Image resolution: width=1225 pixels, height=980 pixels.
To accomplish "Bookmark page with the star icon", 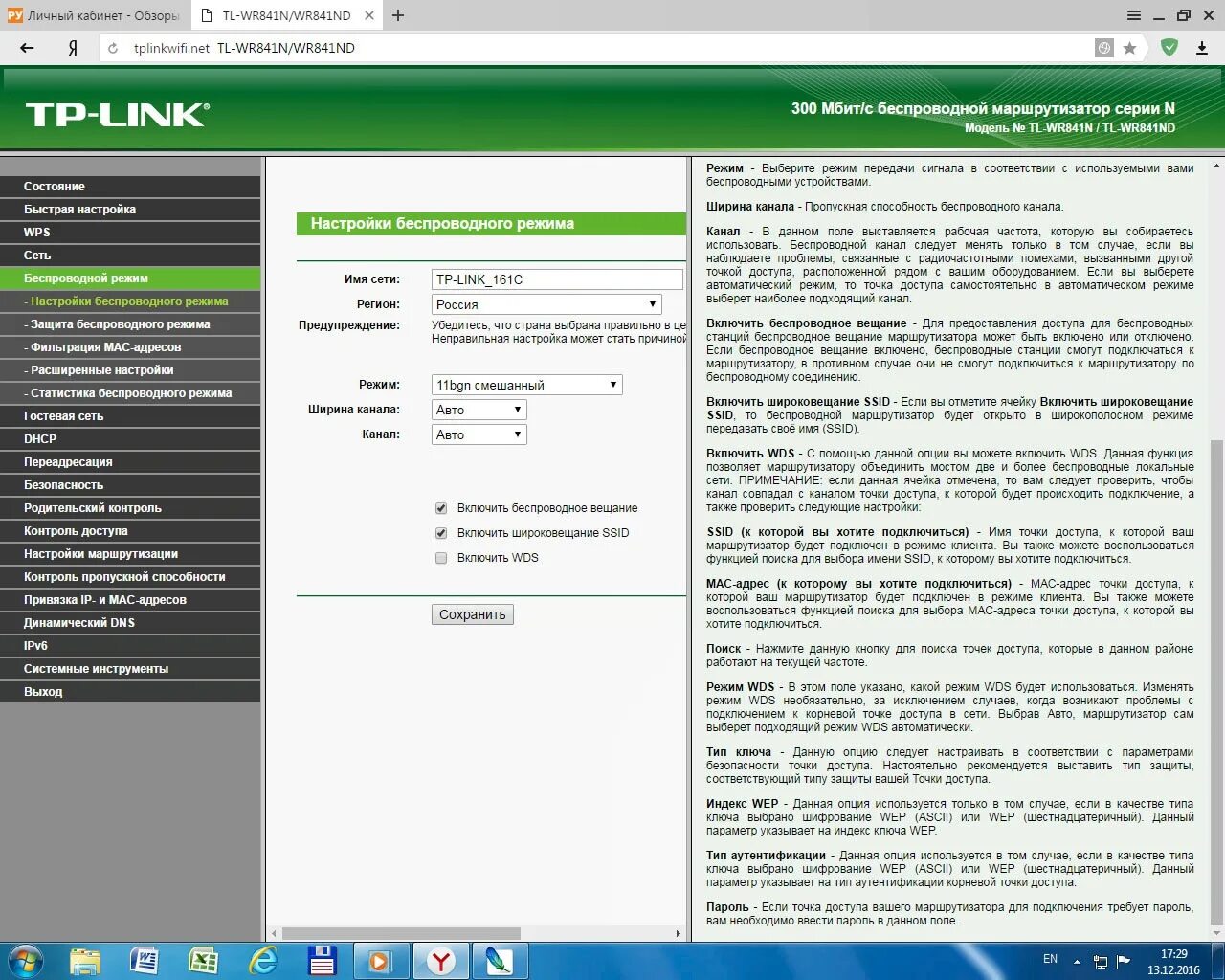I will [1129, 48].
